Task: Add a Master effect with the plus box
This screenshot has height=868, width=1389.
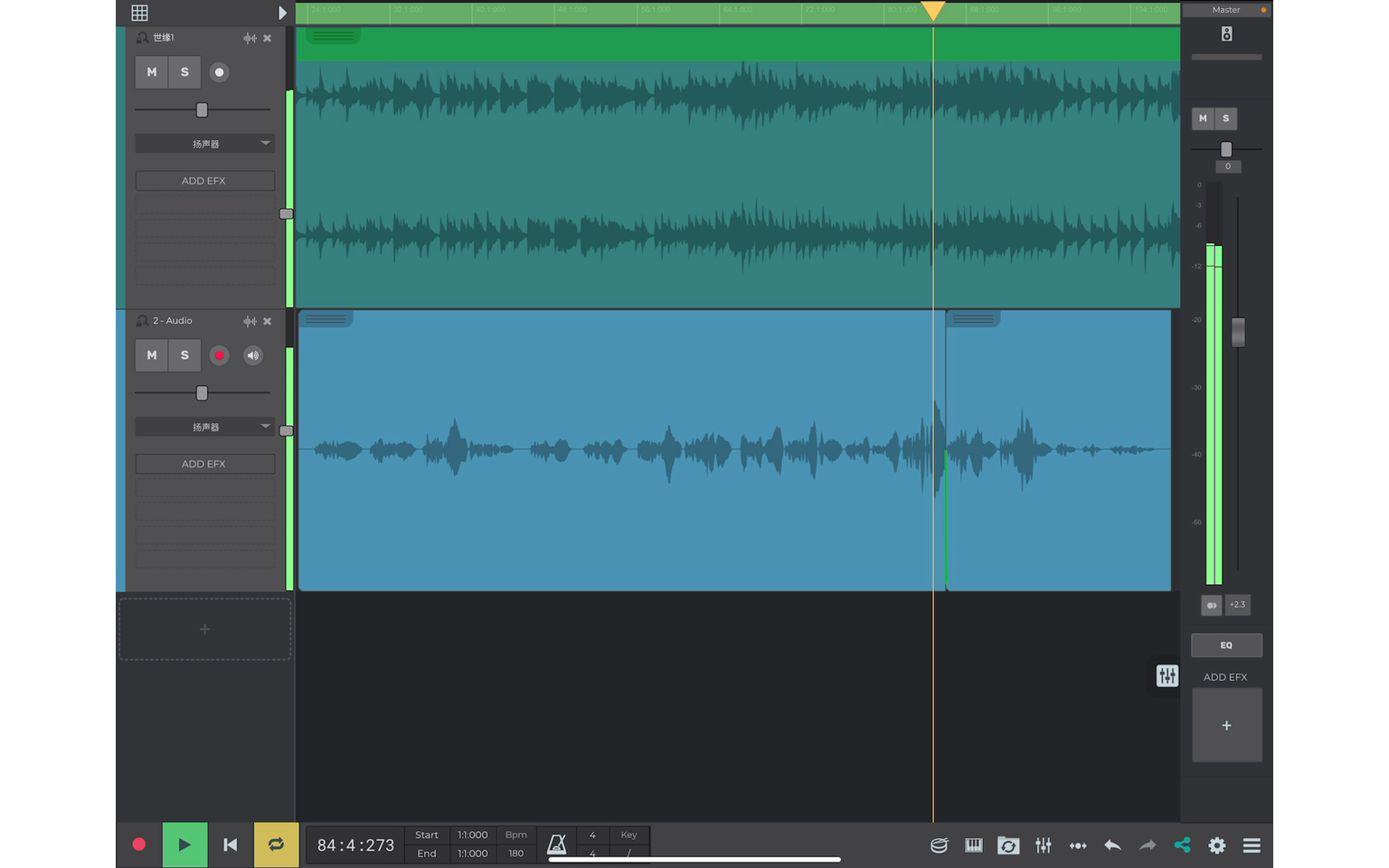Action: tap(1226, 725)
